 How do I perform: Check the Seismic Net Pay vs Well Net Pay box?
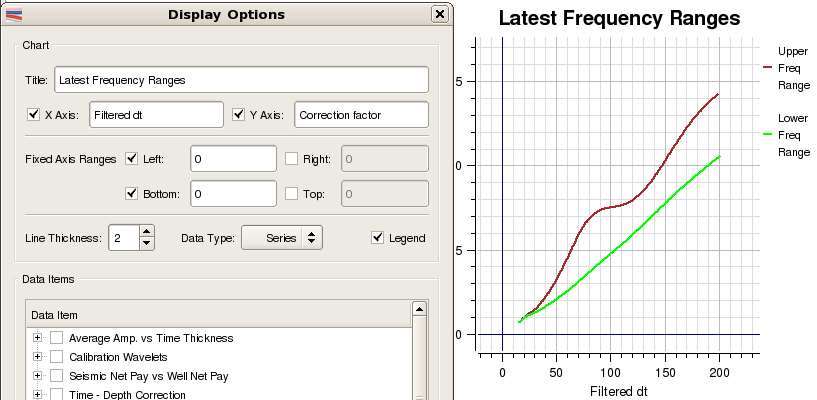pyautogui.click(x=57, y=376)
